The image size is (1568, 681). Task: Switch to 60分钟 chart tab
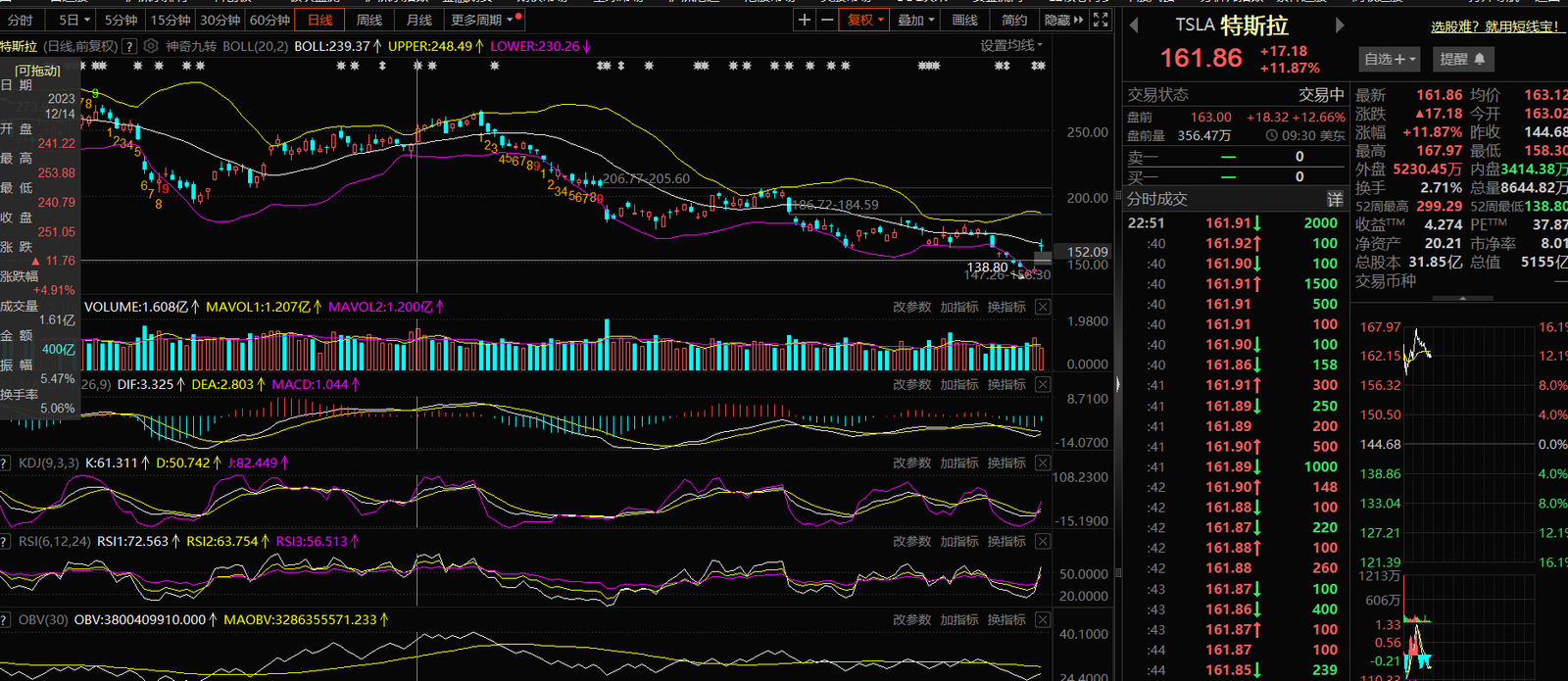[269, 20]
